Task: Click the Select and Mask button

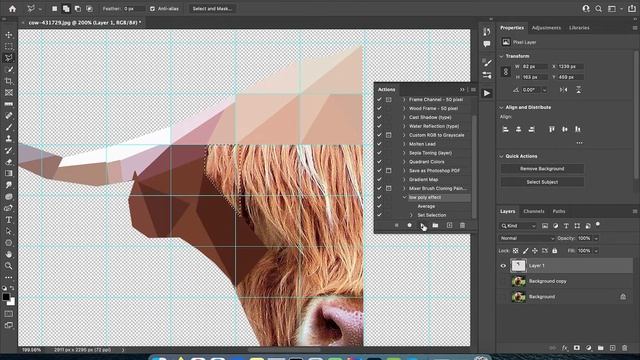Action: pyautogui.click(x=212, y=9)
